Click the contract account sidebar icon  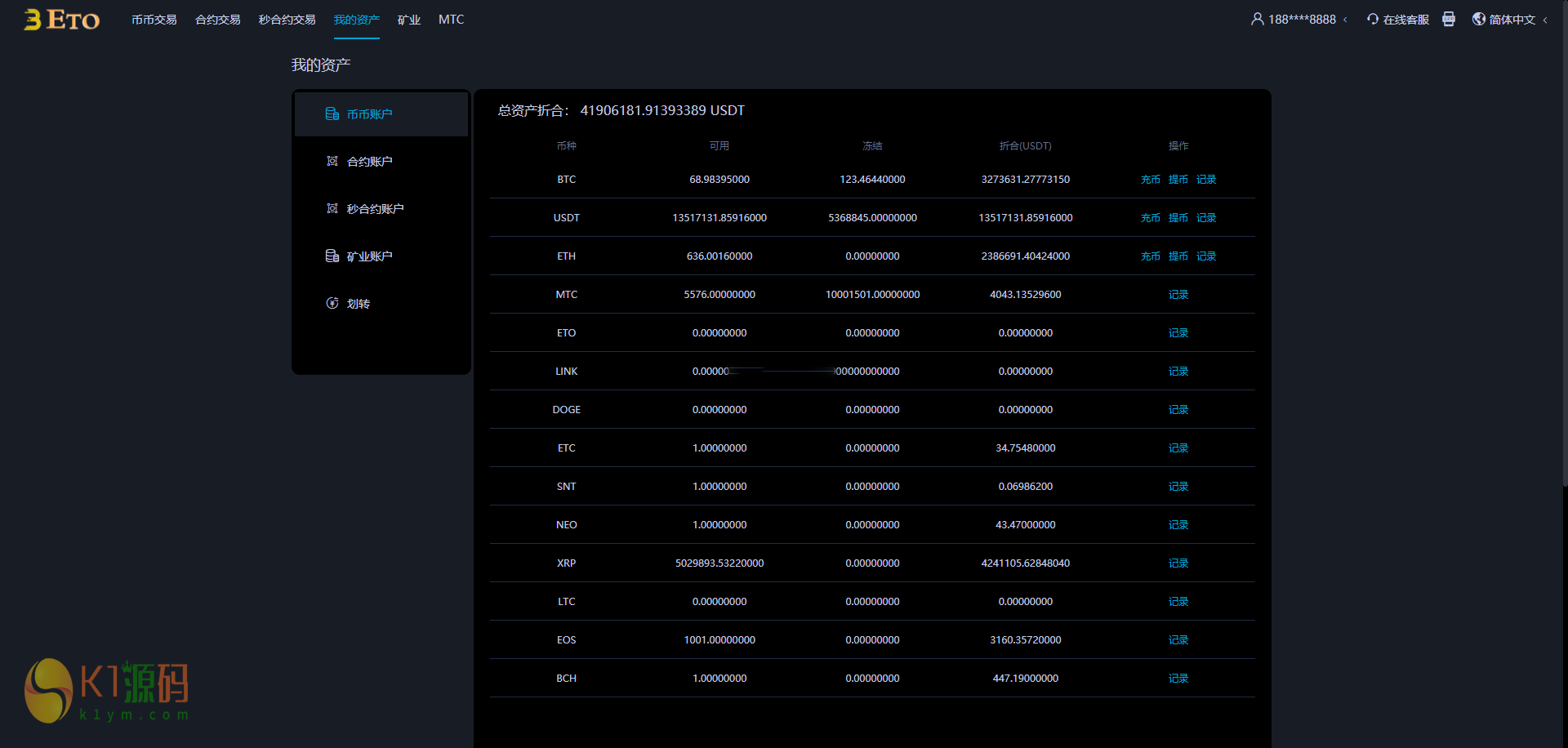point(332,162)
